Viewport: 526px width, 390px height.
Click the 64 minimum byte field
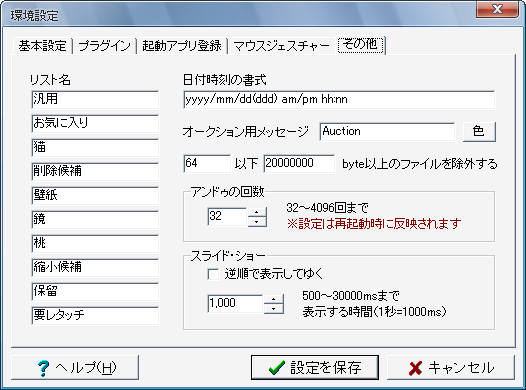pyautogui.click(x=207, y=163)
